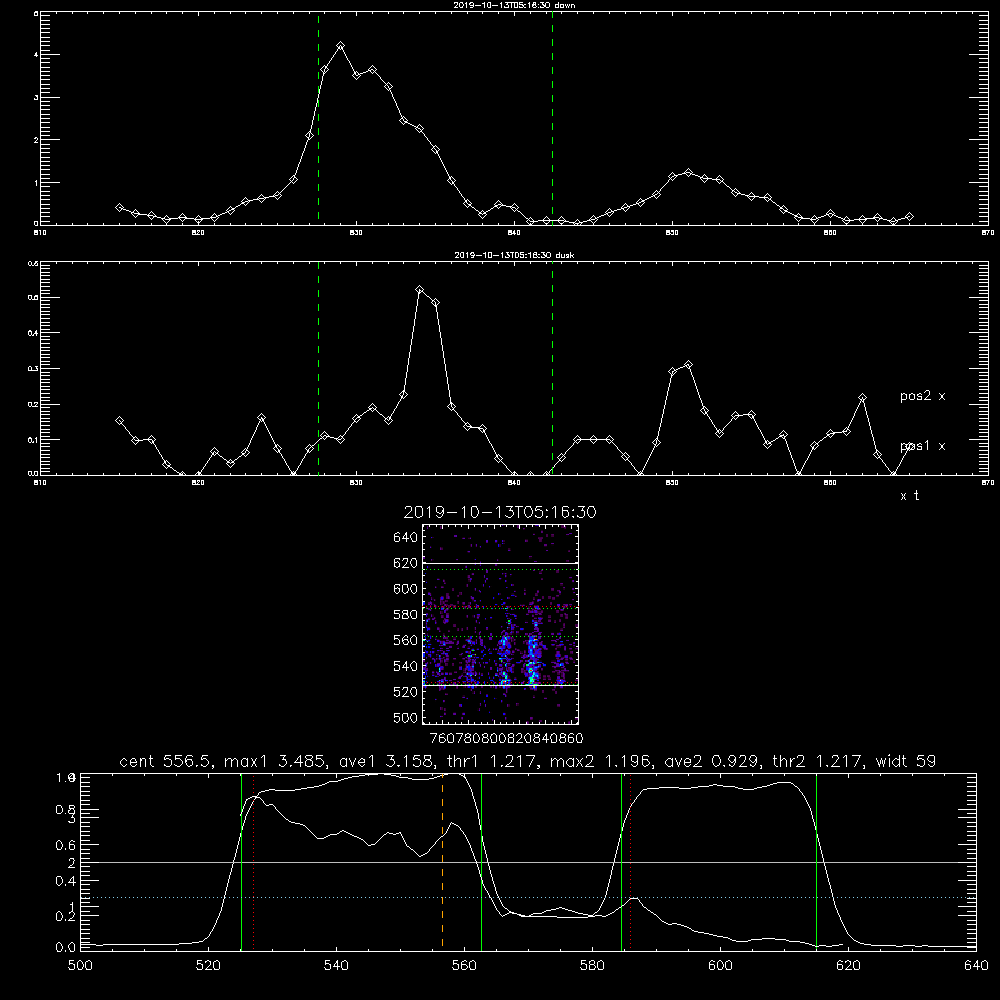Select the tallest peak point in dusk plot

[x=420, y=290]
